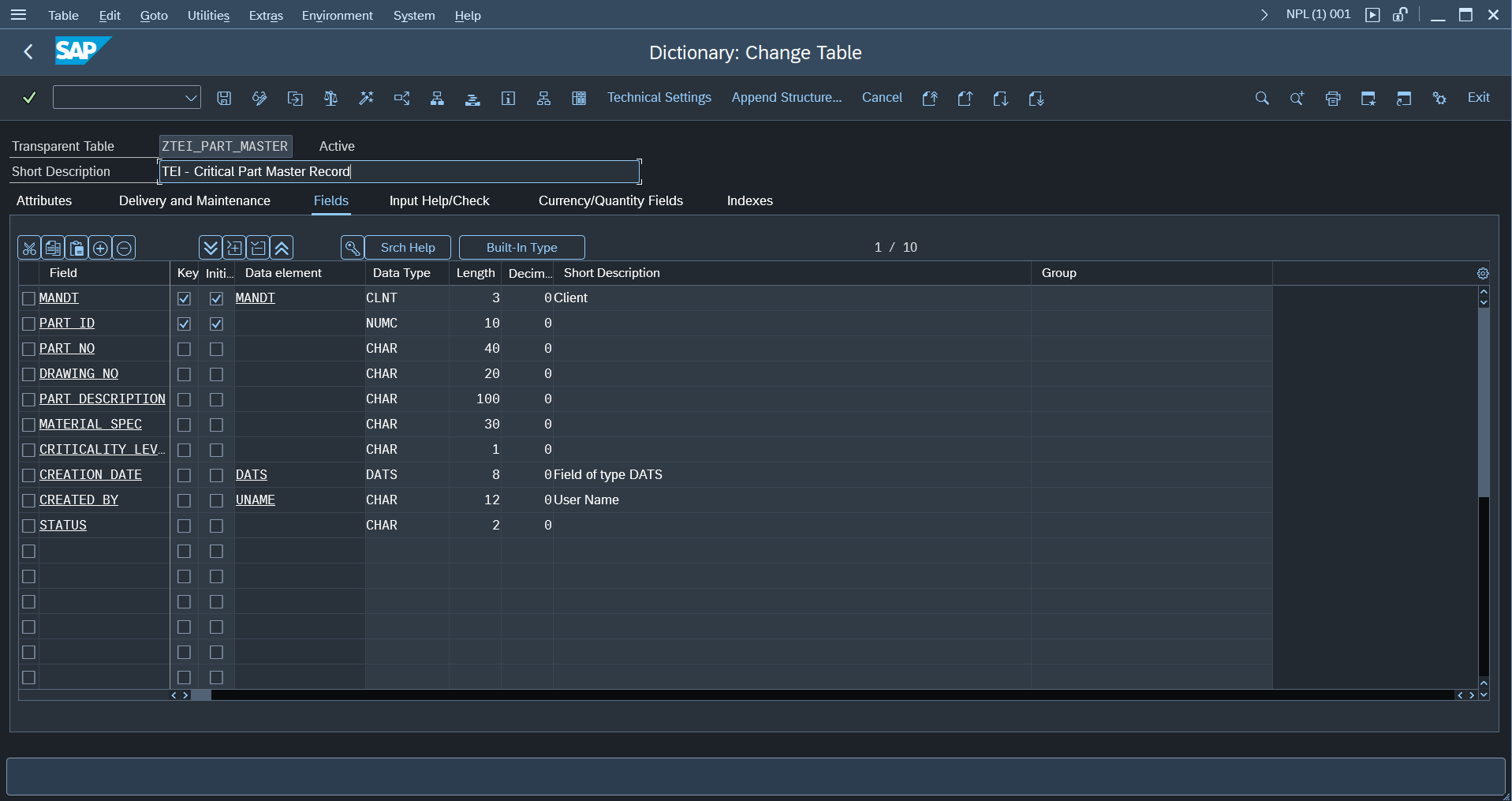Image resolution: width=1512 pixels, height=801 pixels.
Task: Select the row checkbox for MATERIAL_SPEC
Action: pos(29,425)
